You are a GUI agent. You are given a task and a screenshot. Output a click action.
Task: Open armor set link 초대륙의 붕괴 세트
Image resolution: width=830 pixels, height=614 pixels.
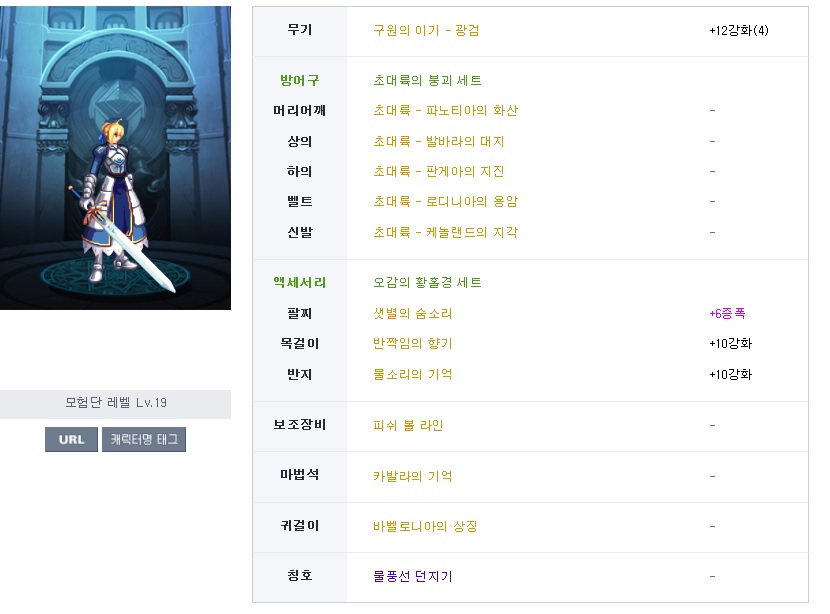(x=427, y=80)
